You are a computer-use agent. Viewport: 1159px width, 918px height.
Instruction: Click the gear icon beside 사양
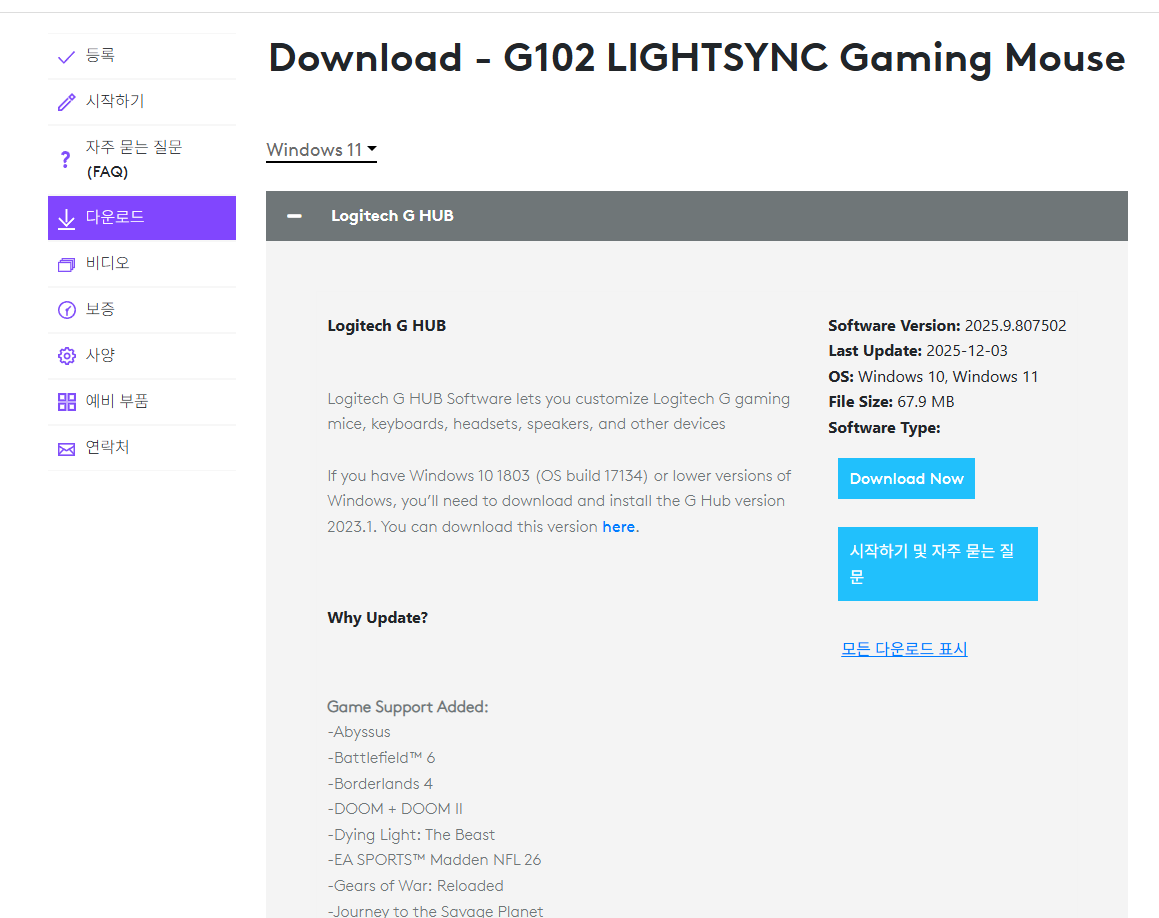67,356
